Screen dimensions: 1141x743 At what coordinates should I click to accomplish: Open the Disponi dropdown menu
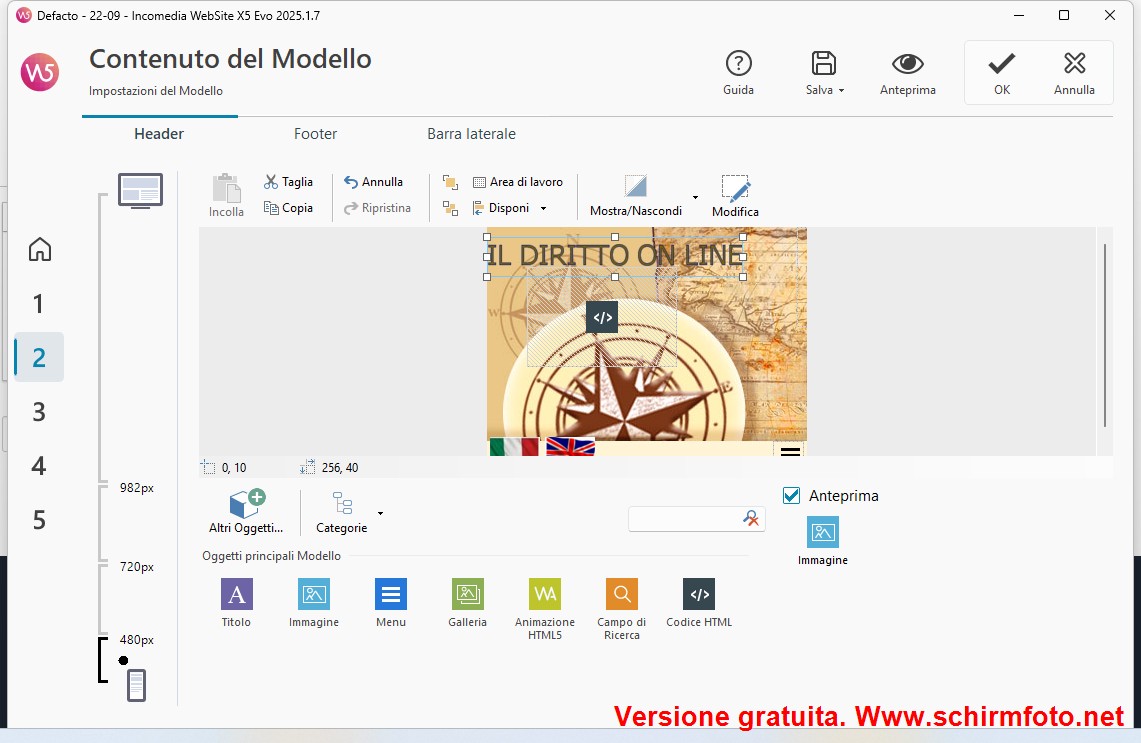tap(543, 208)
